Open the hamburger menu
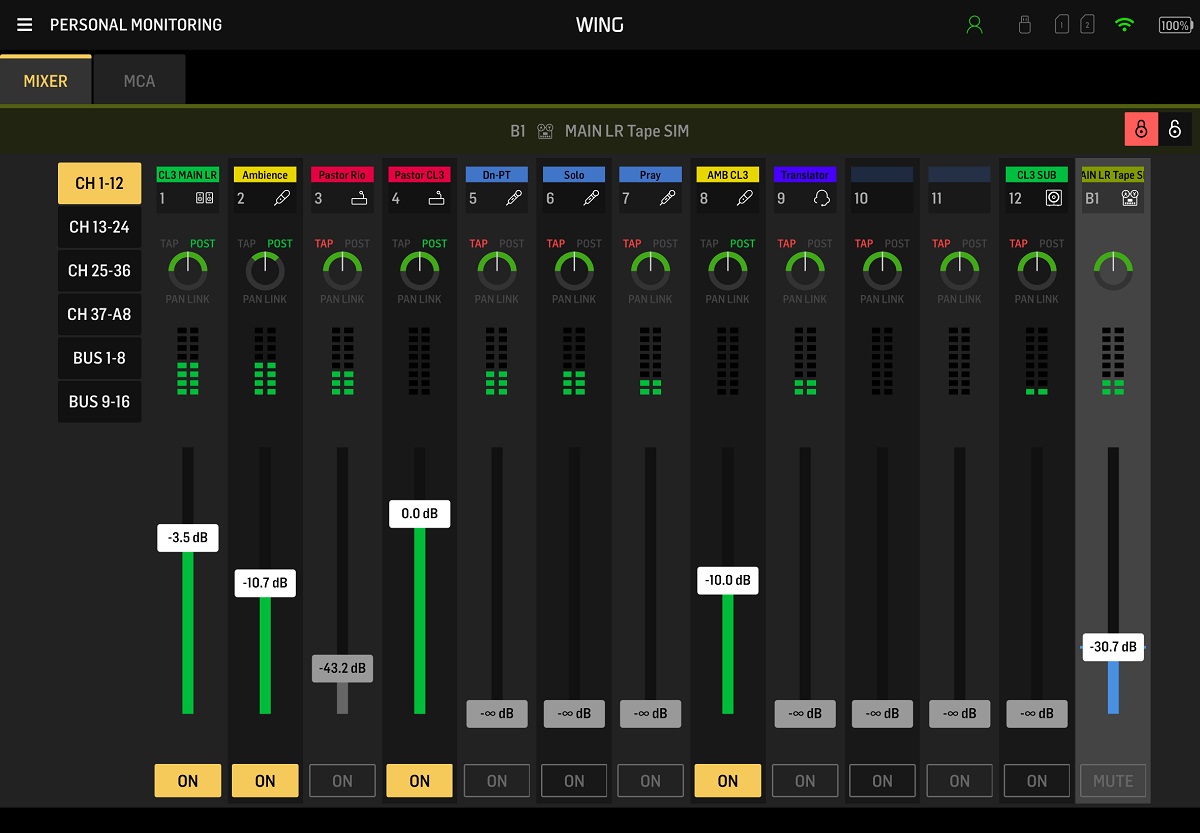 [24, 25]
